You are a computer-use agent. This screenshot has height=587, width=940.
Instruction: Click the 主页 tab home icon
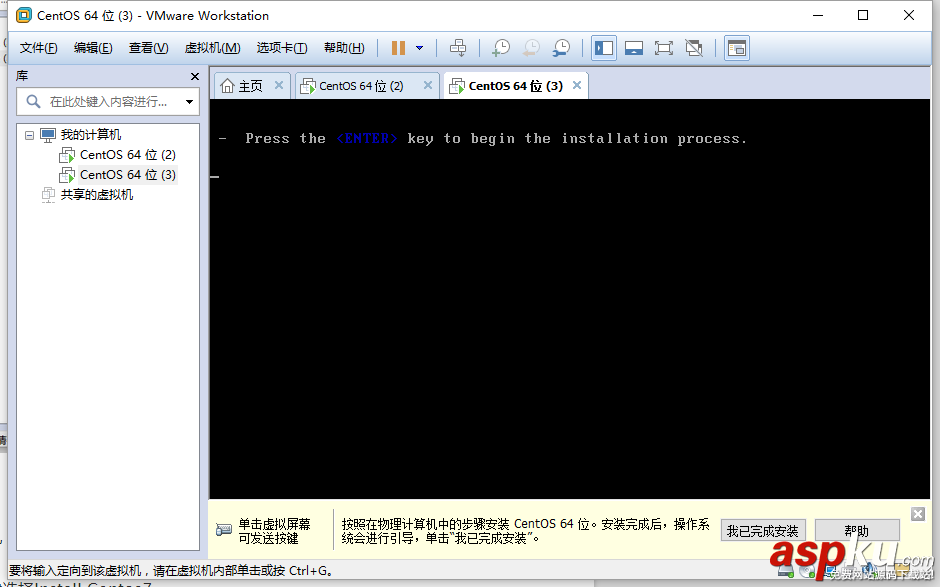pos(227,86)
